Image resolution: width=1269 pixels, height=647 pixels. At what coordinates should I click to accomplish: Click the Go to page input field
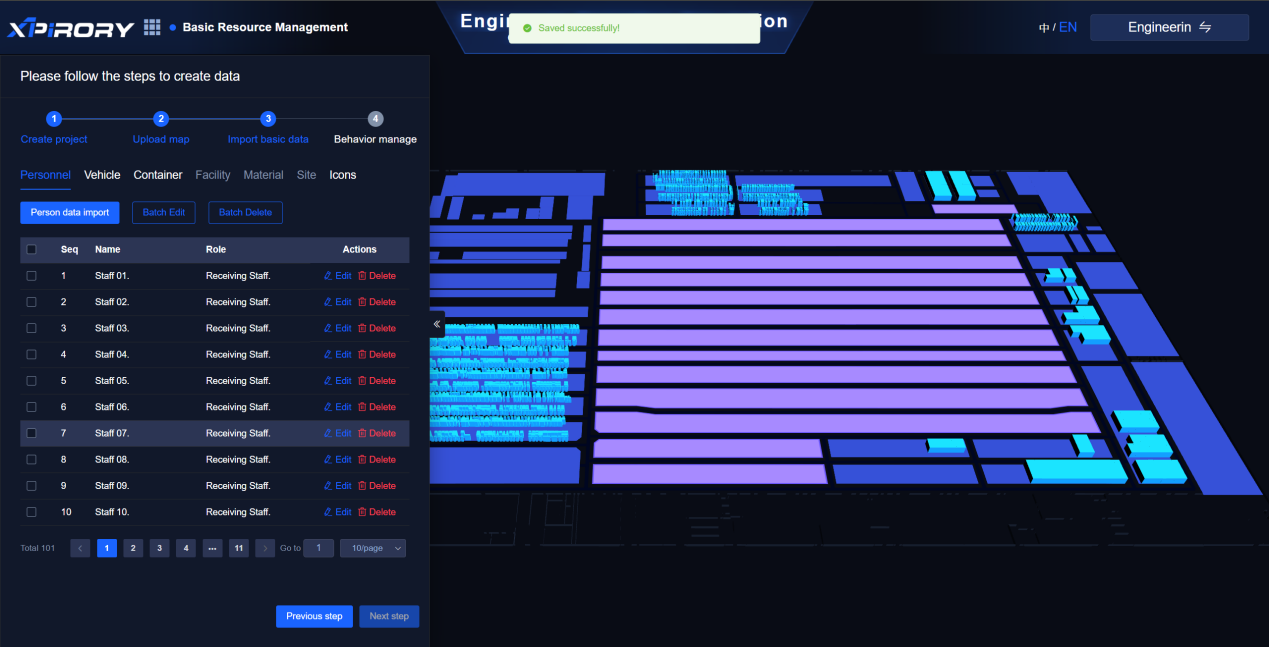point(318,548)
